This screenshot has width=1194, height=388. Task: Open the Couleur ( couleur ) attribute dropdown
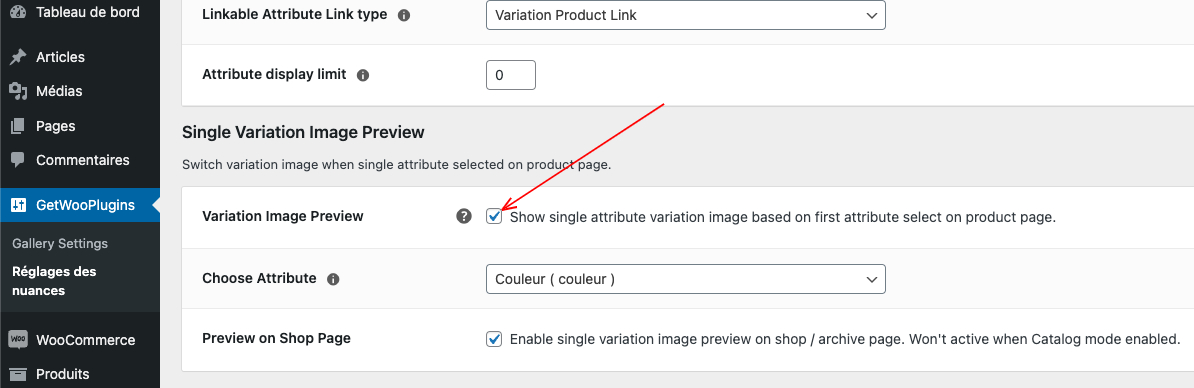(685, 279)
